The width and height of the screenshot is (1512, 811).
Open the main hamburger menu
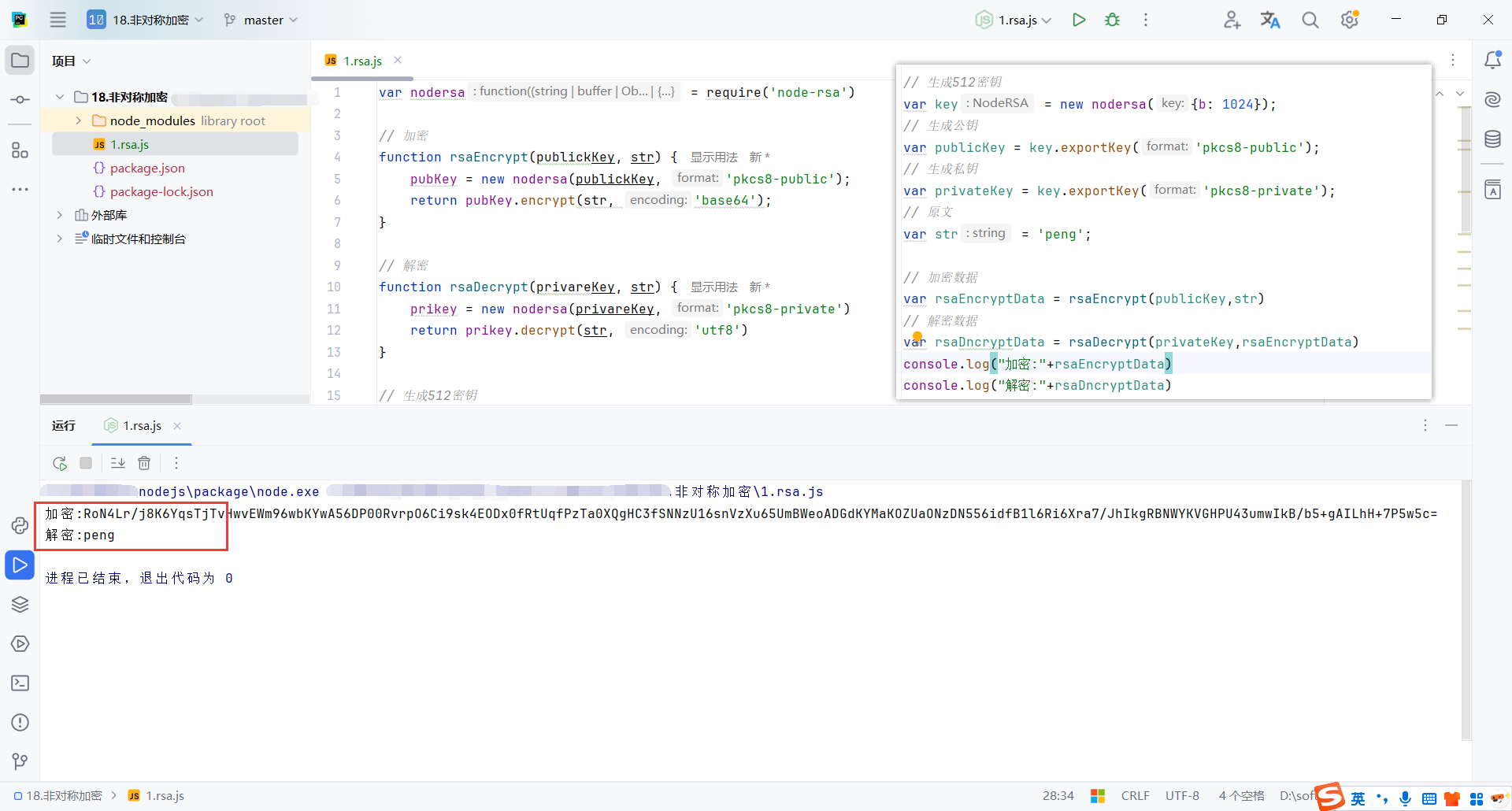(x=58, y=20)
